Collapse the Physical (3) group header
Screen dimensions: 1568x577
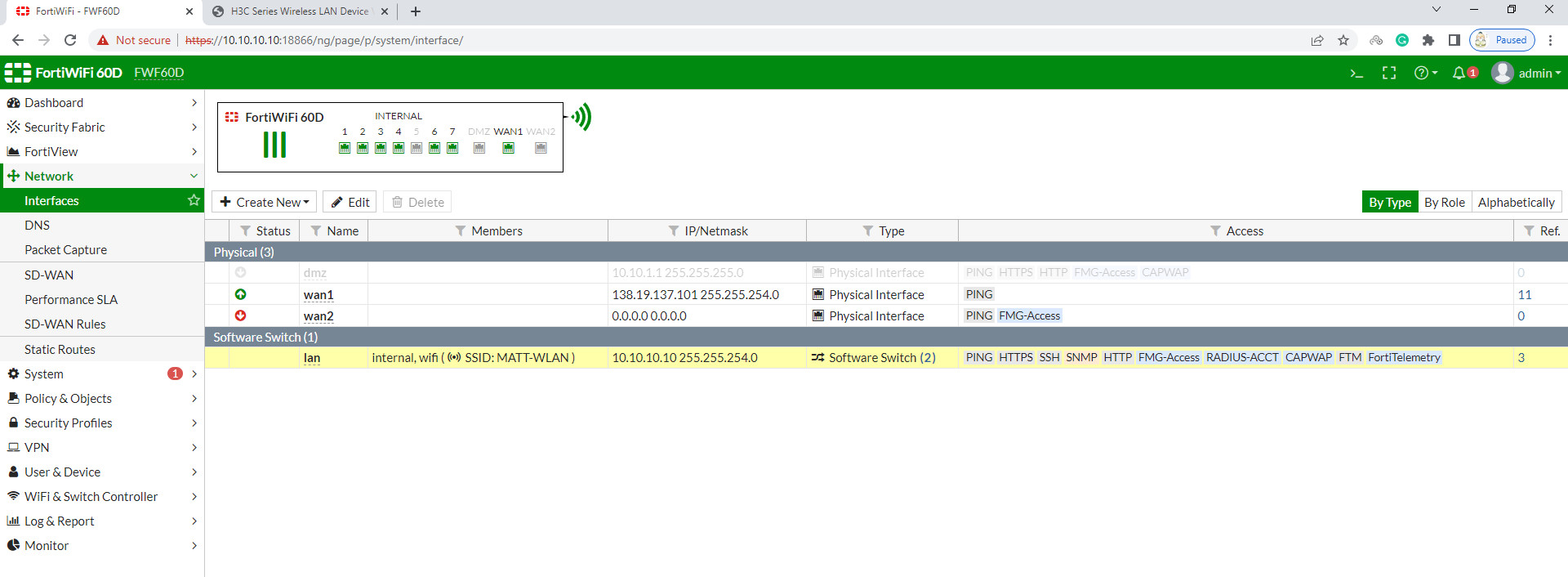point(886,252)
